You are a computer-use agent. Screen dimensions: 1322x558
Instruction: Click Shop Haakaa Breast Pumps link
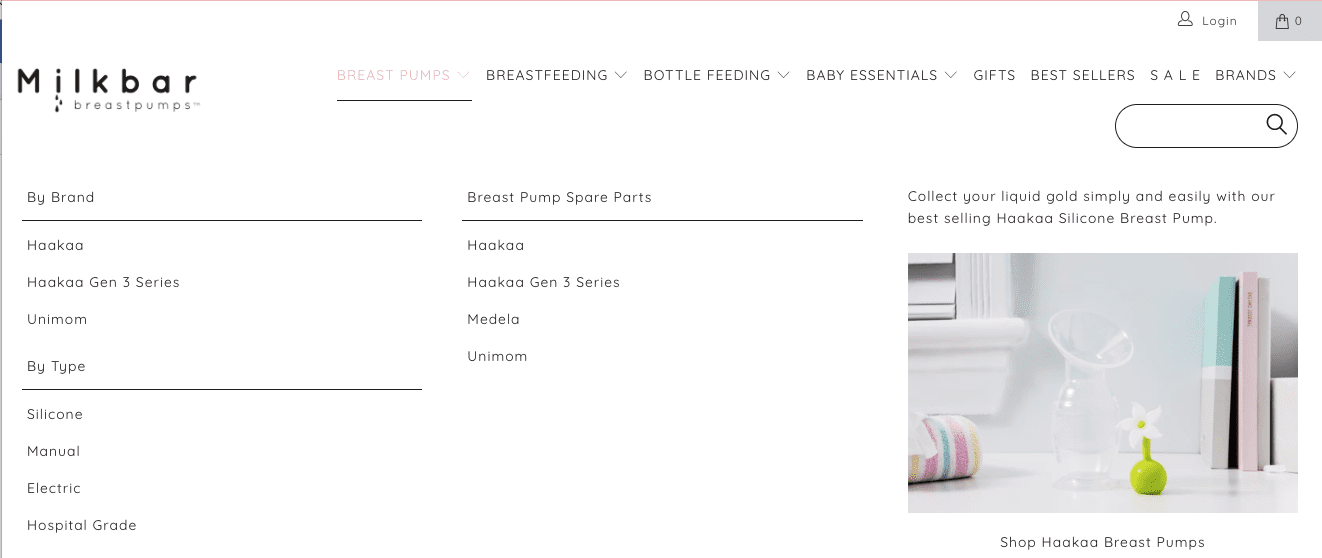coord(1102,542)
